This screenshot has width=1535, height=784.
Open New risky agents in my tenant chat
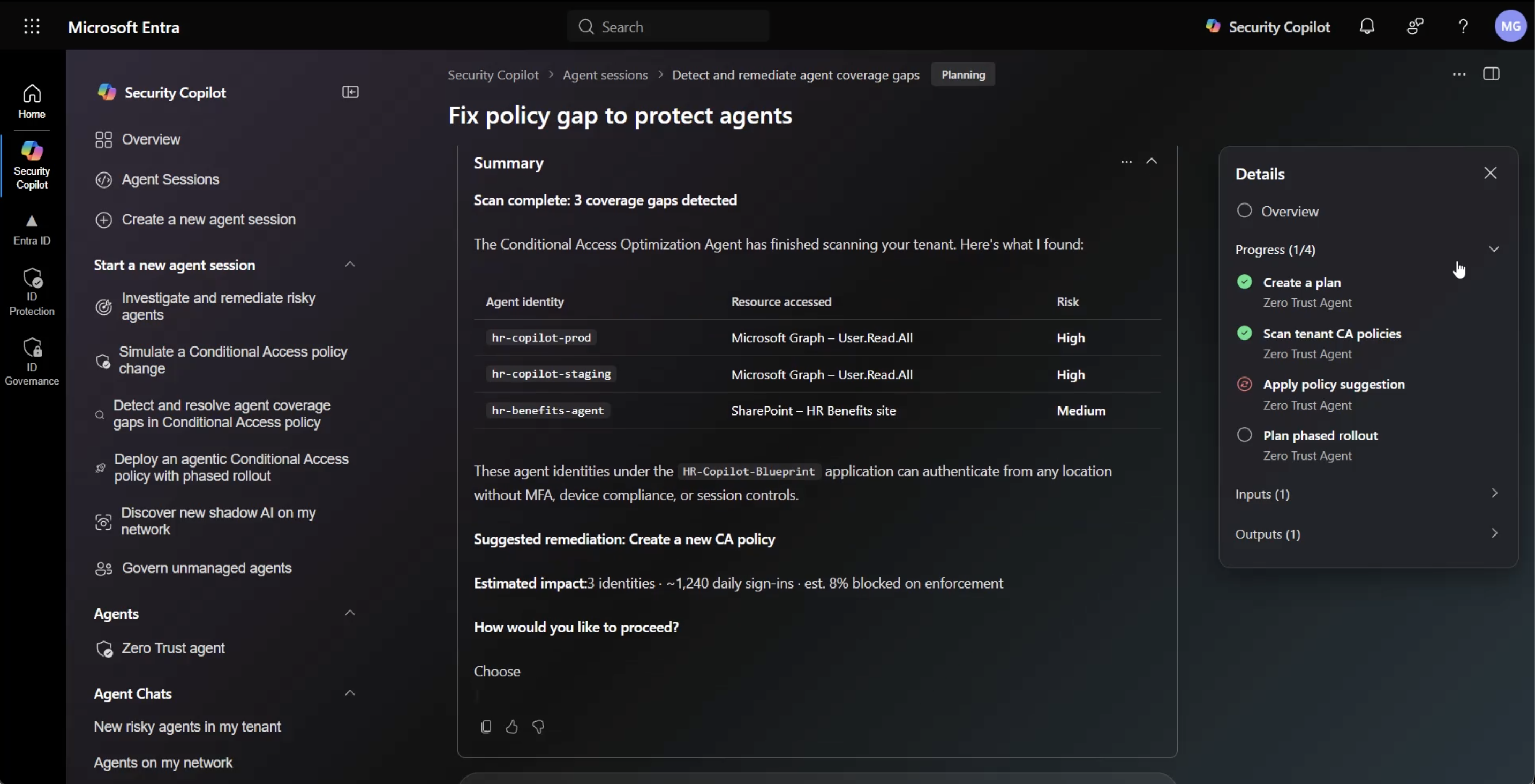click(x=187, y=727)
